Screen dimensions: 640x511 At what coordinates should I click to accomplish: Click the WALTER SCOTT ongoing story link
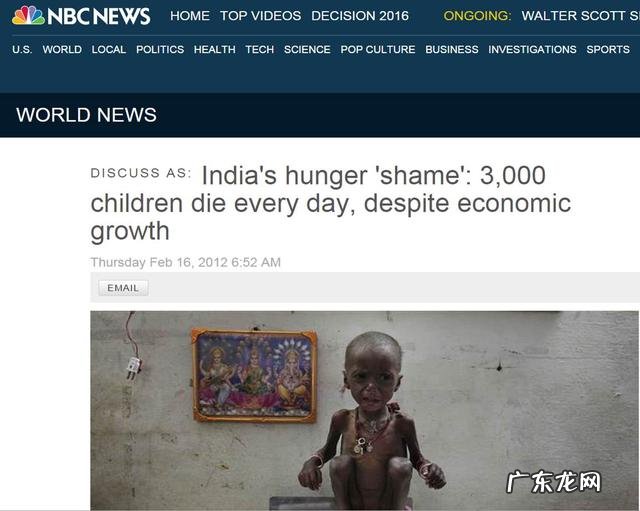click(x=580, y=16)
